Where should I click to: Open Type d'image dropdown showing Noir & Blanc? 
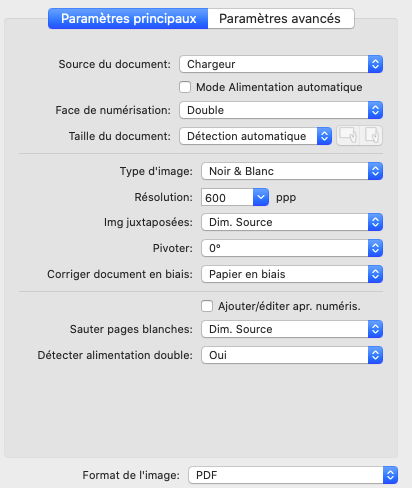tap(292, 171)
